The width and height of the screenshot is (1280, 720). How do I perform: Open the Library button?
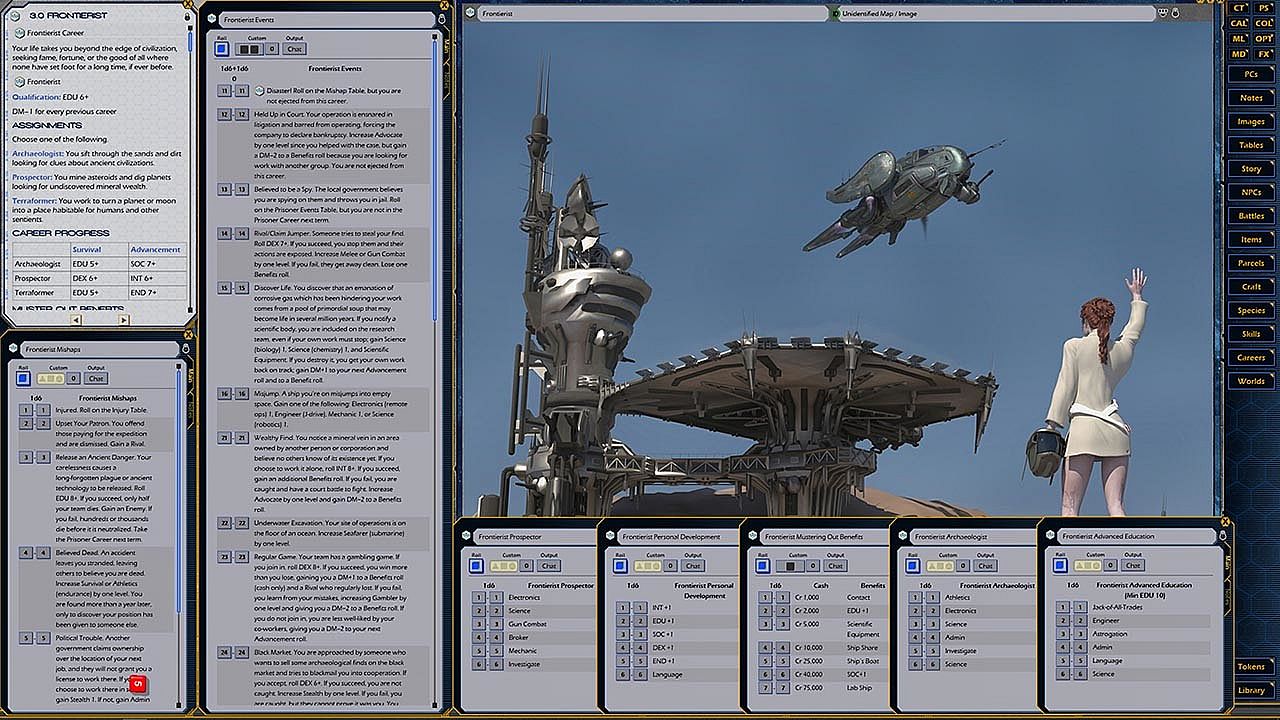pos(1251,690)
